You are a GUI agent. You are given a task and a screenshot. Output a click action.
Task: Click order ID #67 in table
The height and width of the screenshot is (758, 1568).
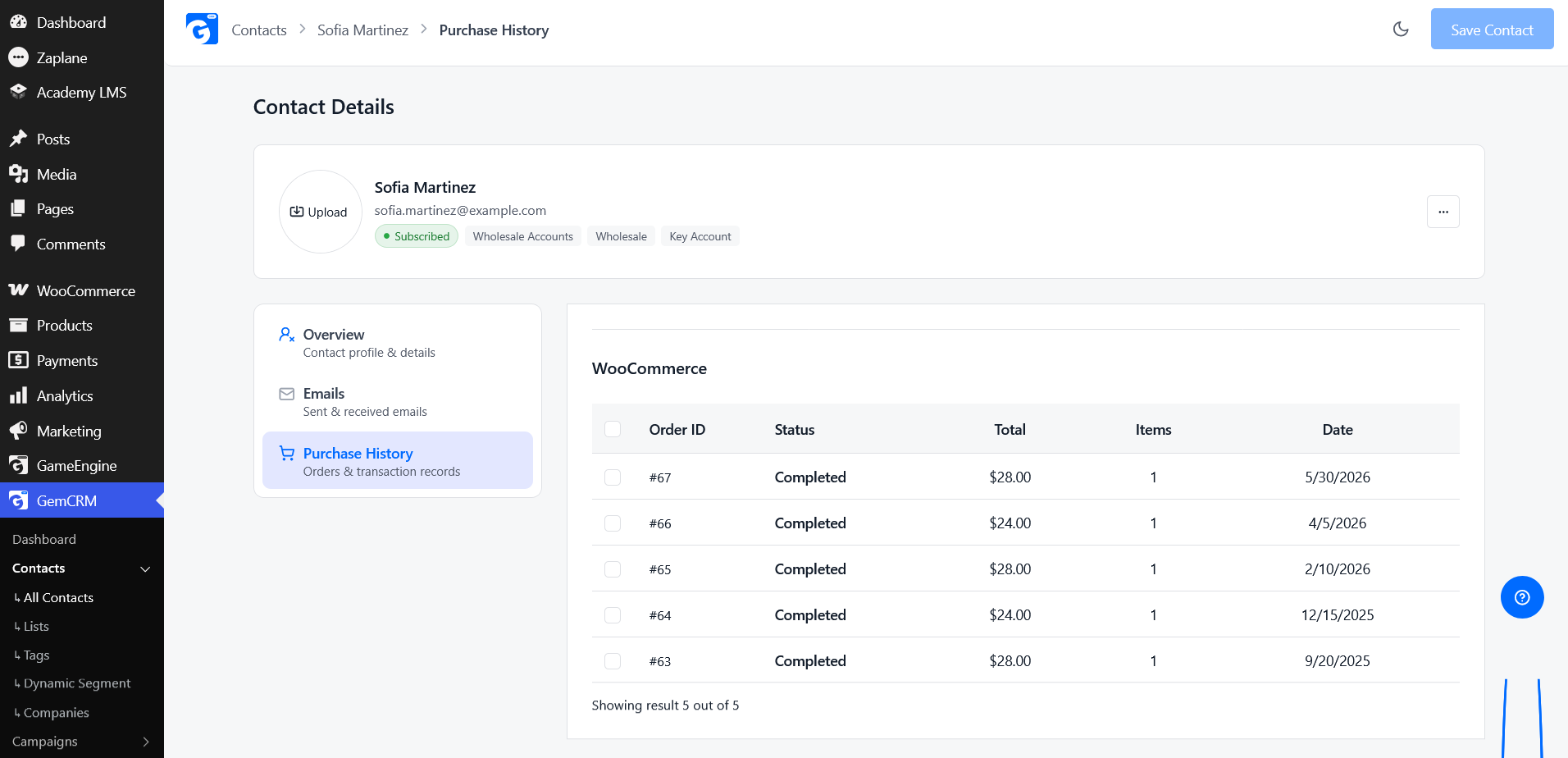point(660,477)
